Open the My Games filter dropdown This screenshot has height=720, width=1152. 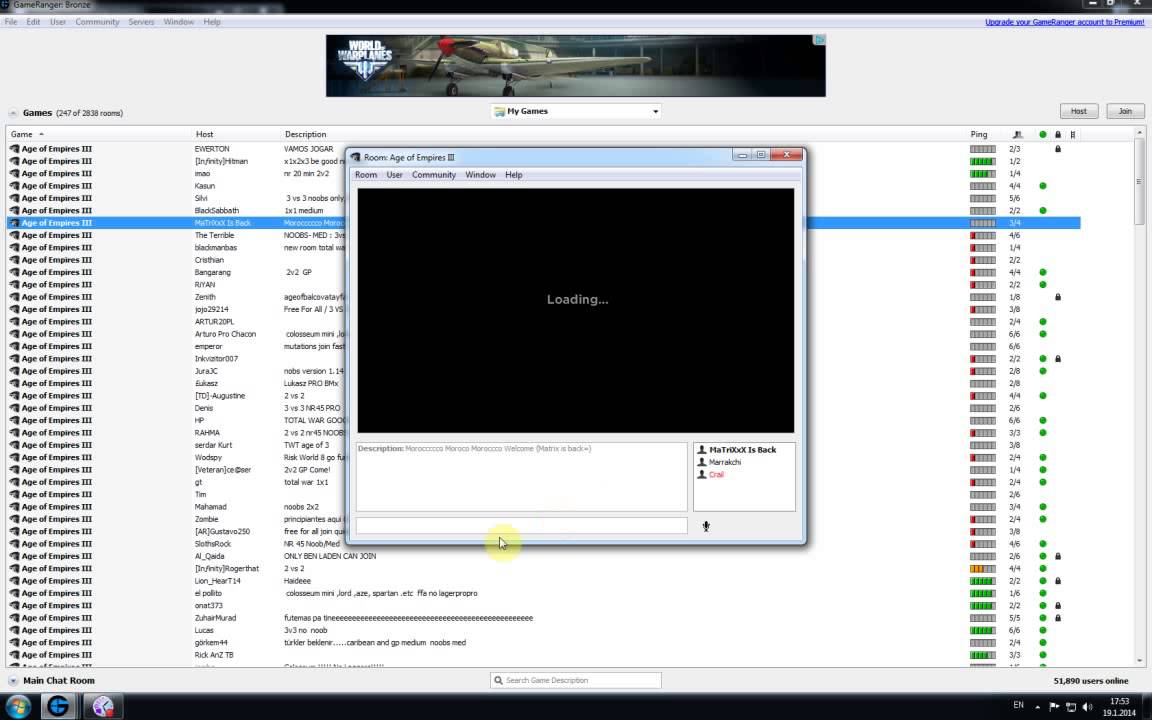pos(576,112)
